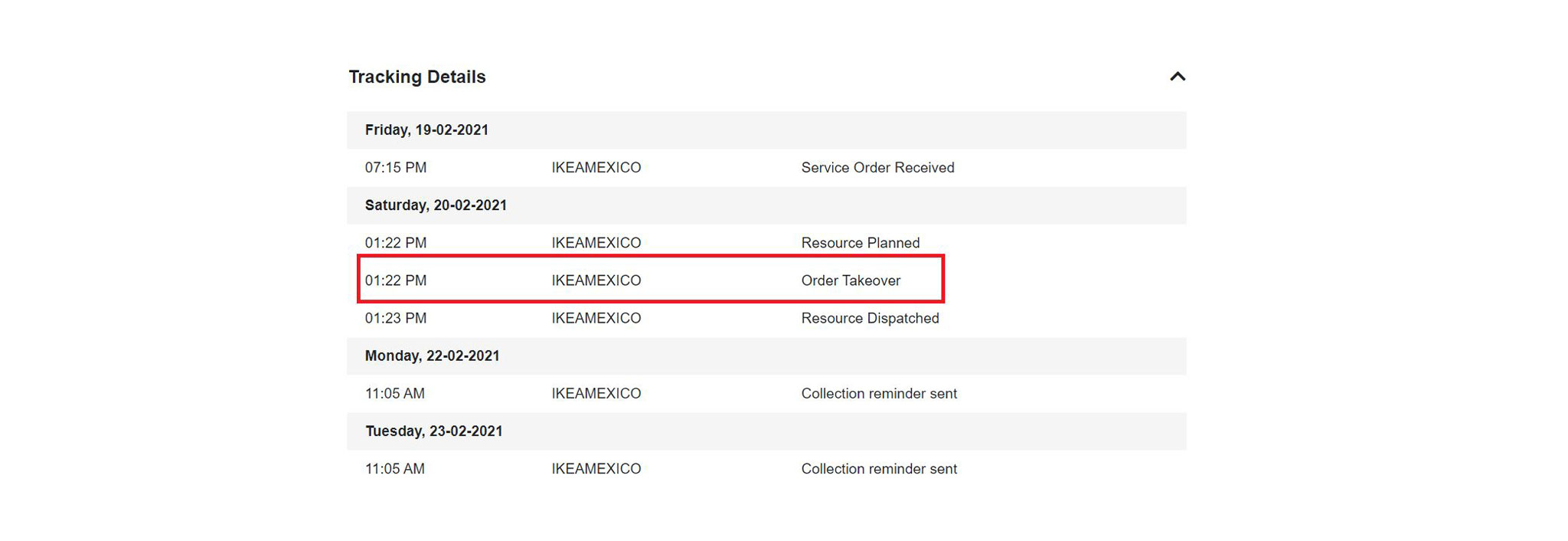Select the last Collection reminder sent status
Screen dimensions: 1568x541
tap(879, 468)
